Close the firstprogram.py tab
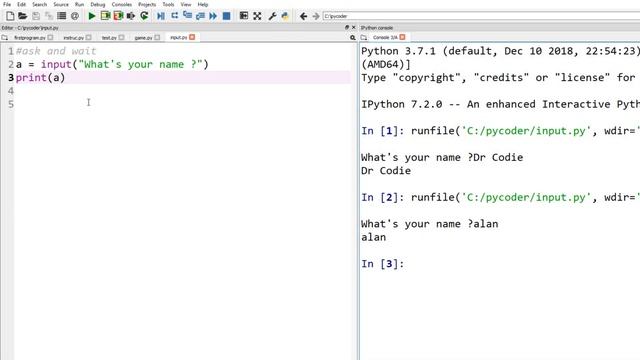This screenshot has width=640, height=360. point(50,37)
